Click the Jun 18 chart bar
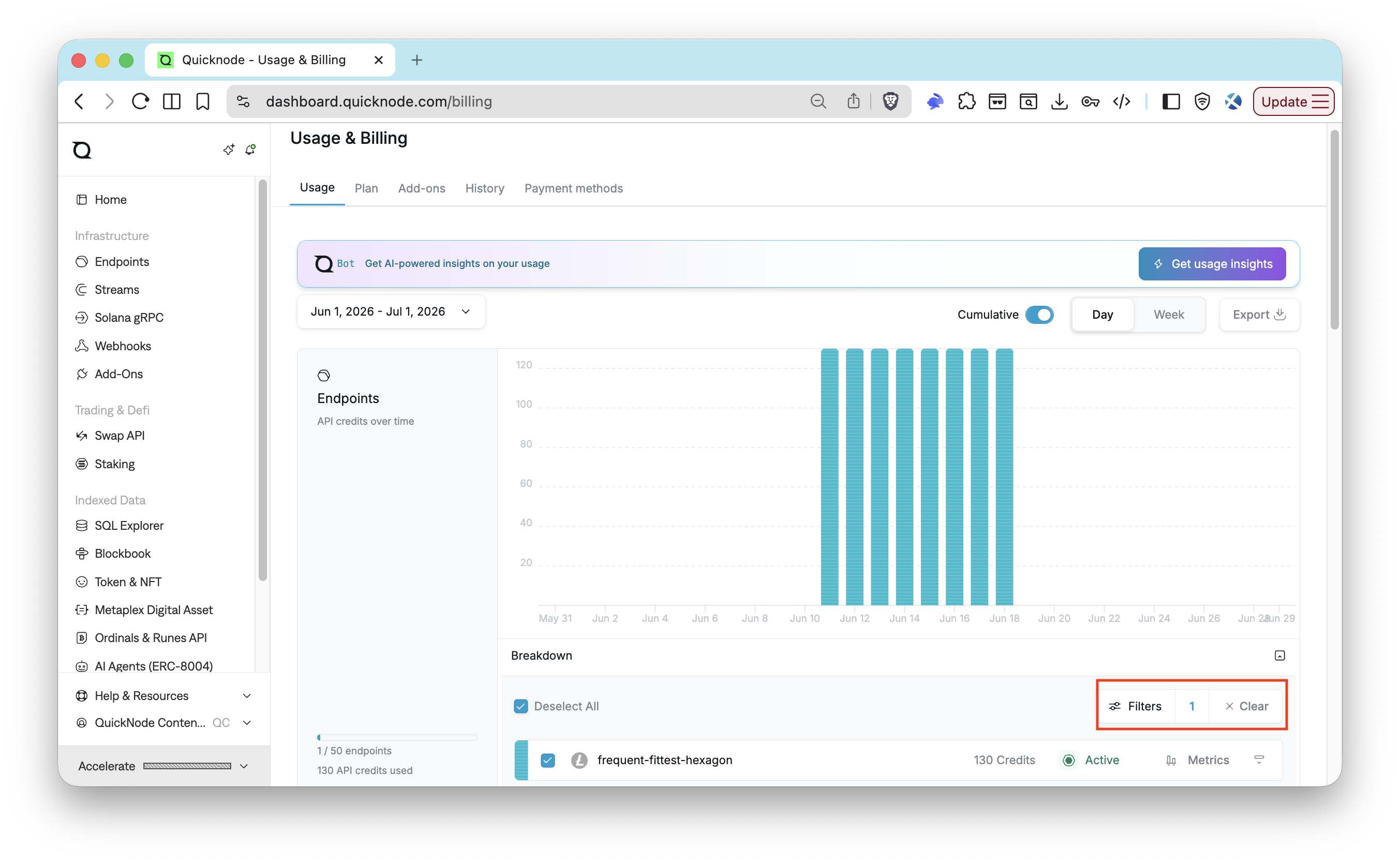This screenshot has width=1400, height=863. click(x=1004, y=477)
